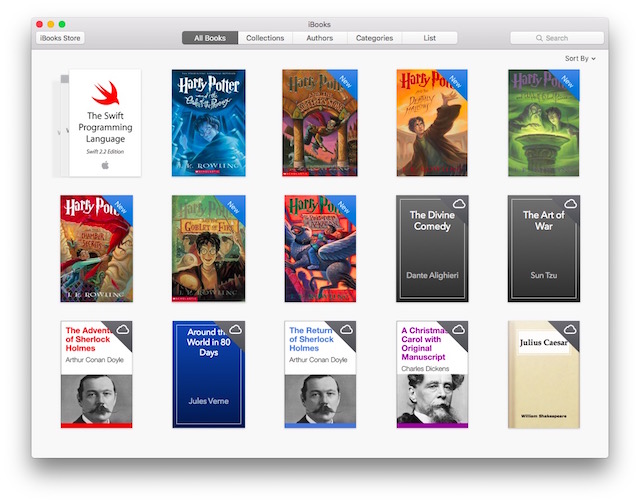Switch to List view tab
Image resolution: width=640 pixels, height=503 pixels.
click(x=429, y=38)
